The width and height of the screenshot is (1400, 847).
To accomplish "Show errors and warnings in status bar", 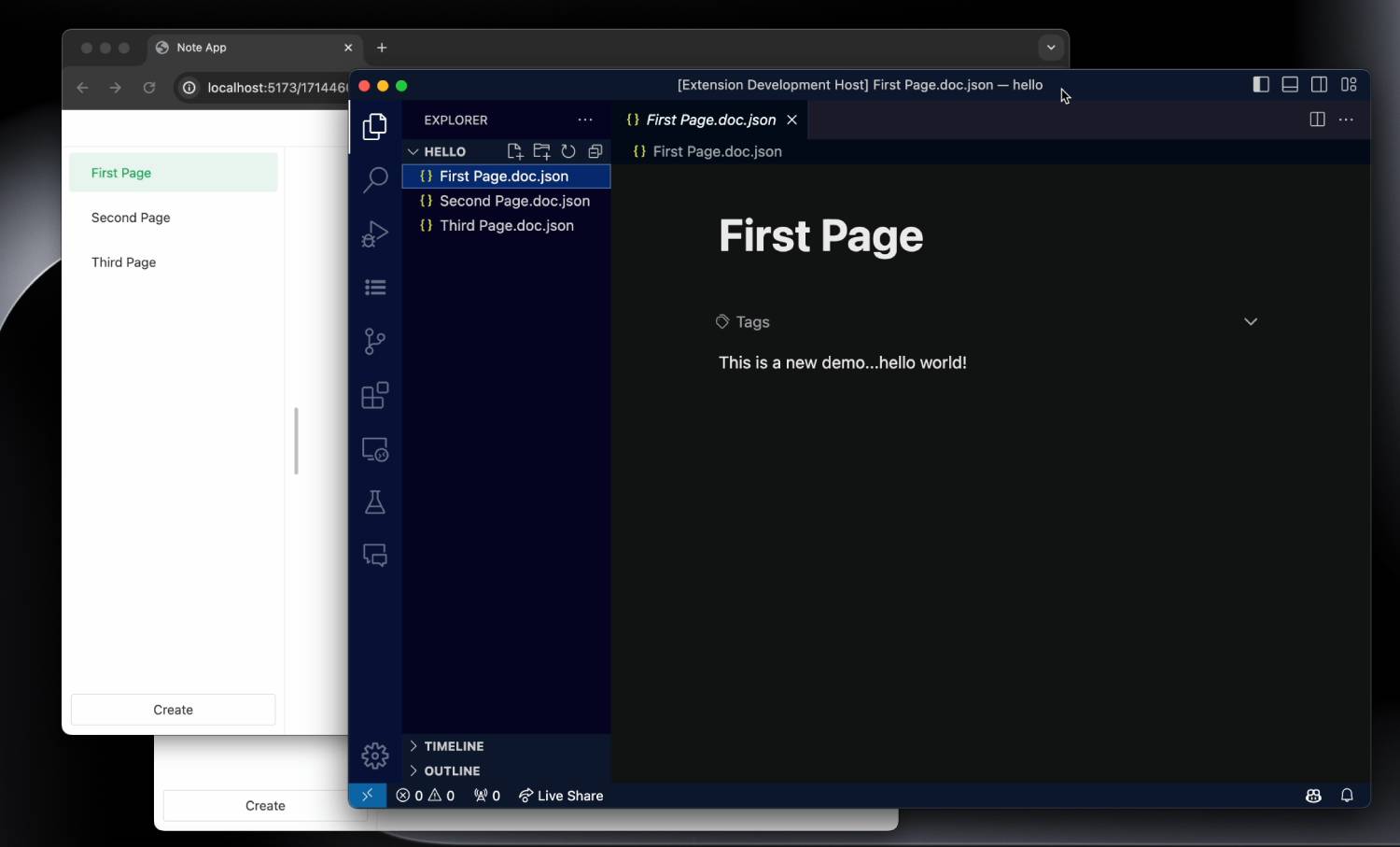I will (x=426, y=796).
